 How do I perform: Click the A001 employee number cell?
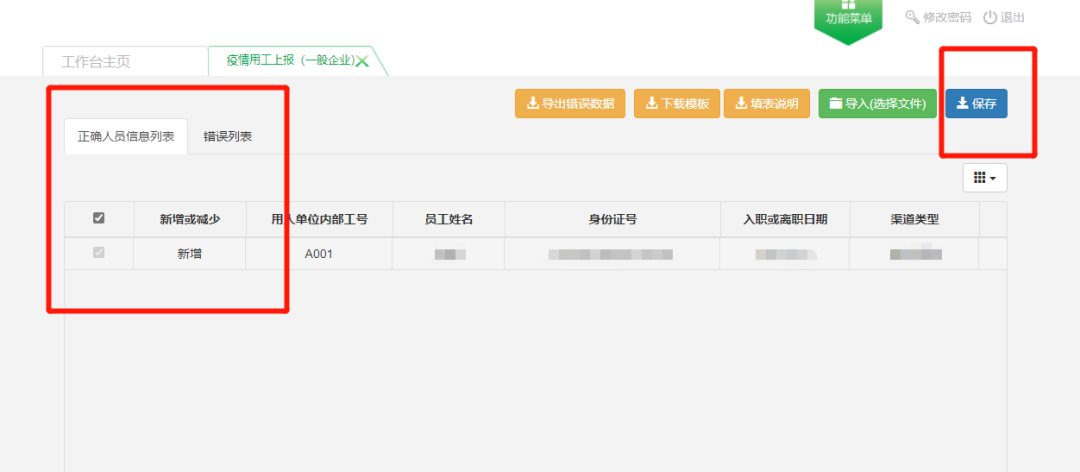pyautogui.click(x=318, y=254)
